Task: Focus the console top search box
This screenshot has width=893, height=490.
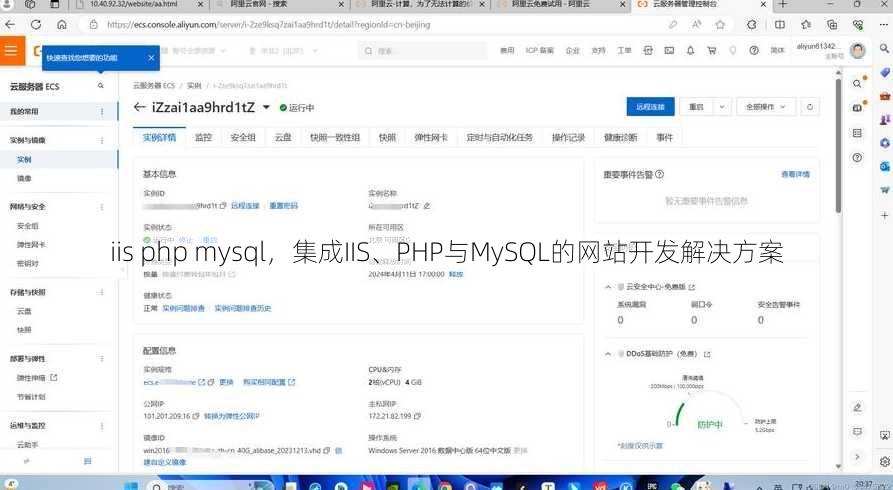Action: pos(423,51)
